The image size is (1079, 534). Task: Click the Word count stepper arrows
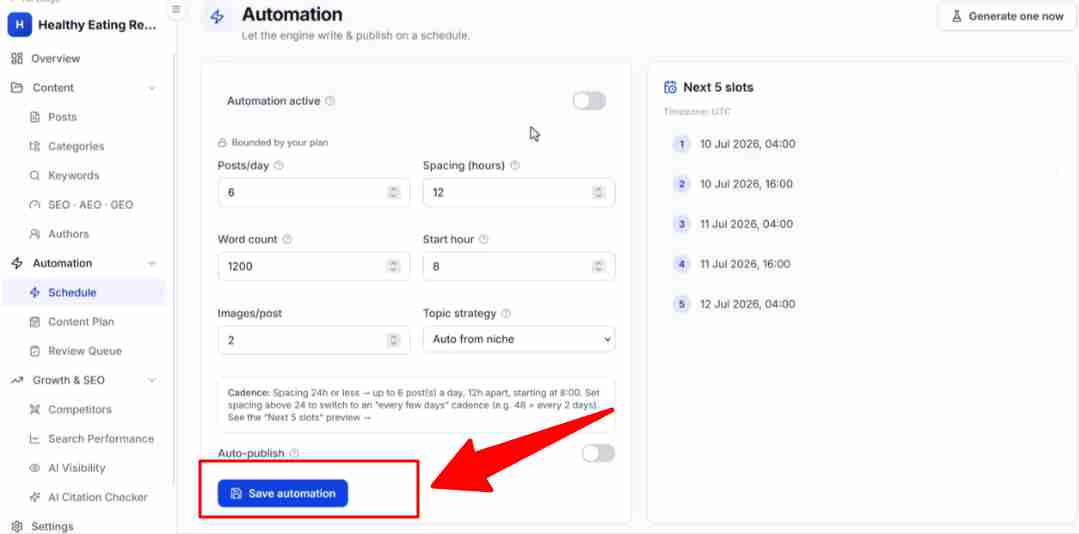[394, 266]
